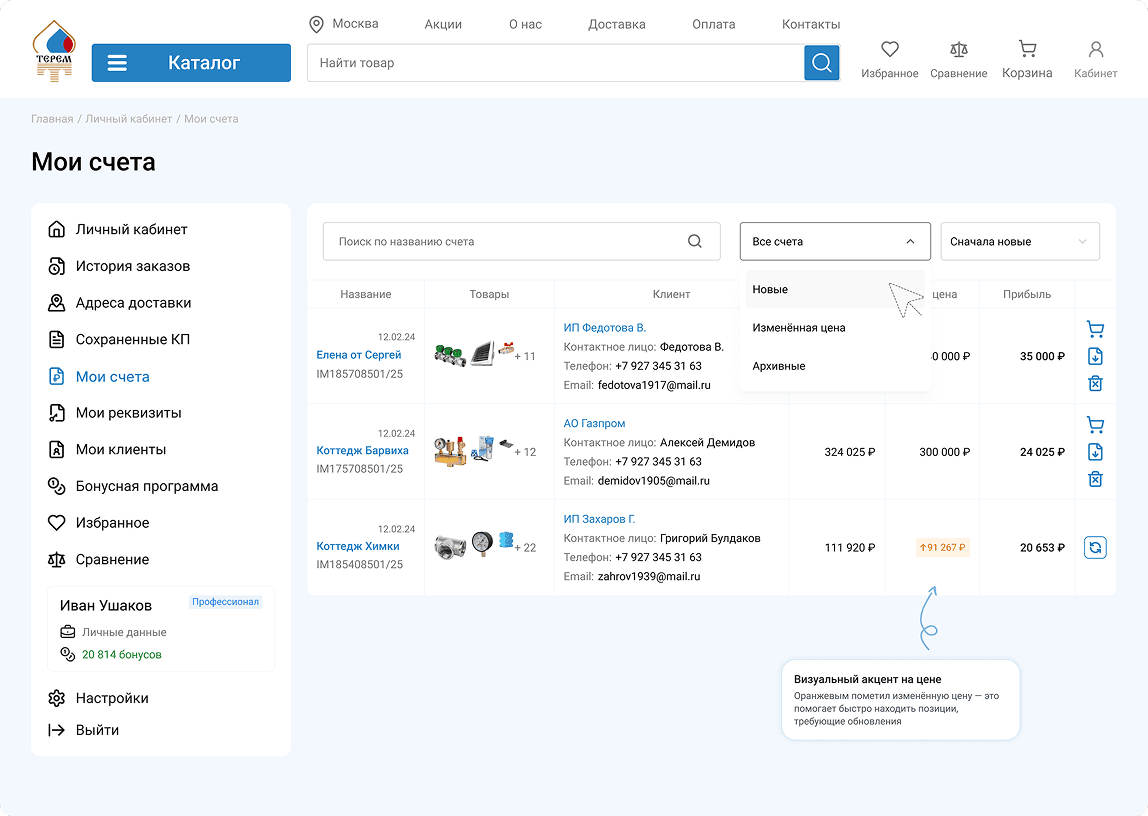
Task: Click the Профессионал badge
Action: pyautogui.click(x=226, y=602)
